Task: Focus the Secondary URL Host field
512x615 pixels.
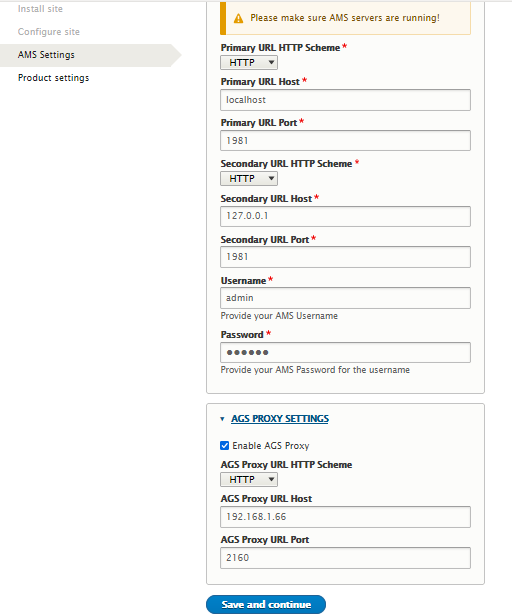Action: [x=345, y=216]
